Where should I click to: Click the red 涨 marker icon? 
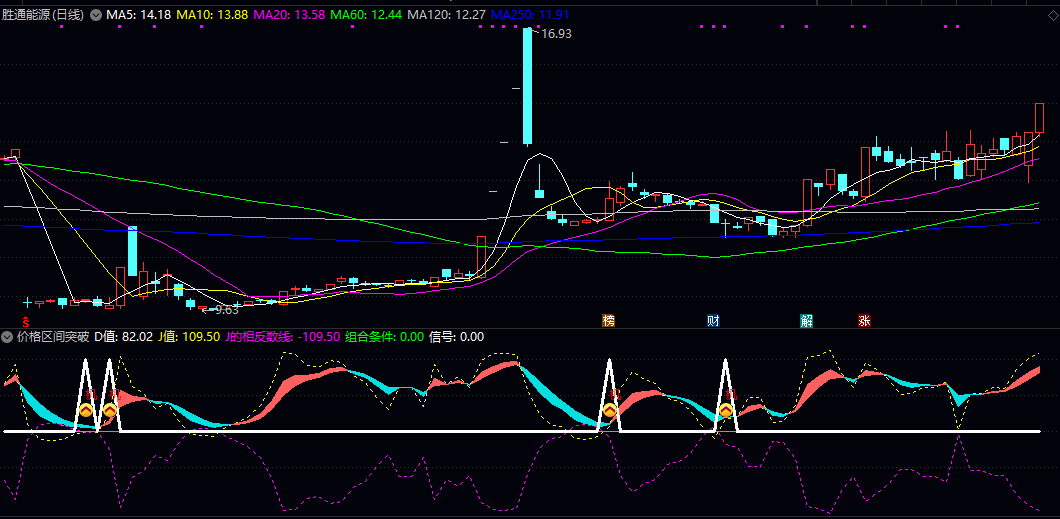864,321
